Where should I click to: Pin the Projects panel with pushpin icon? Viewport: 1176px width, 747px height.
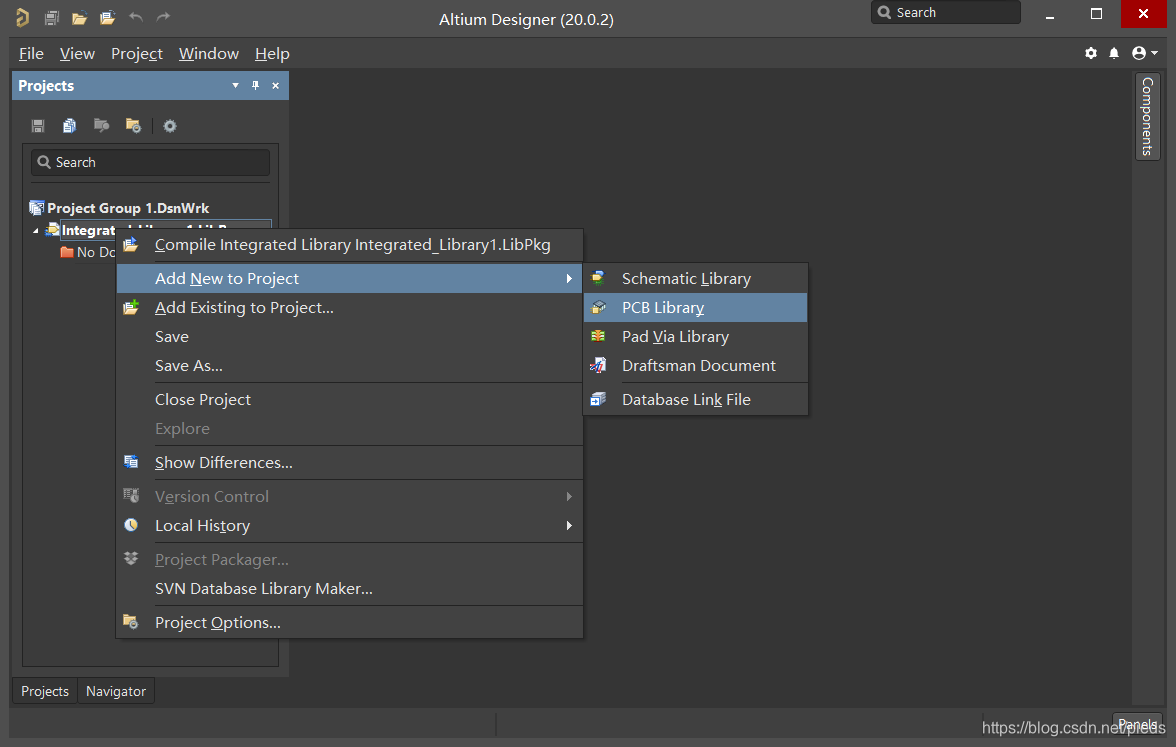255,86
